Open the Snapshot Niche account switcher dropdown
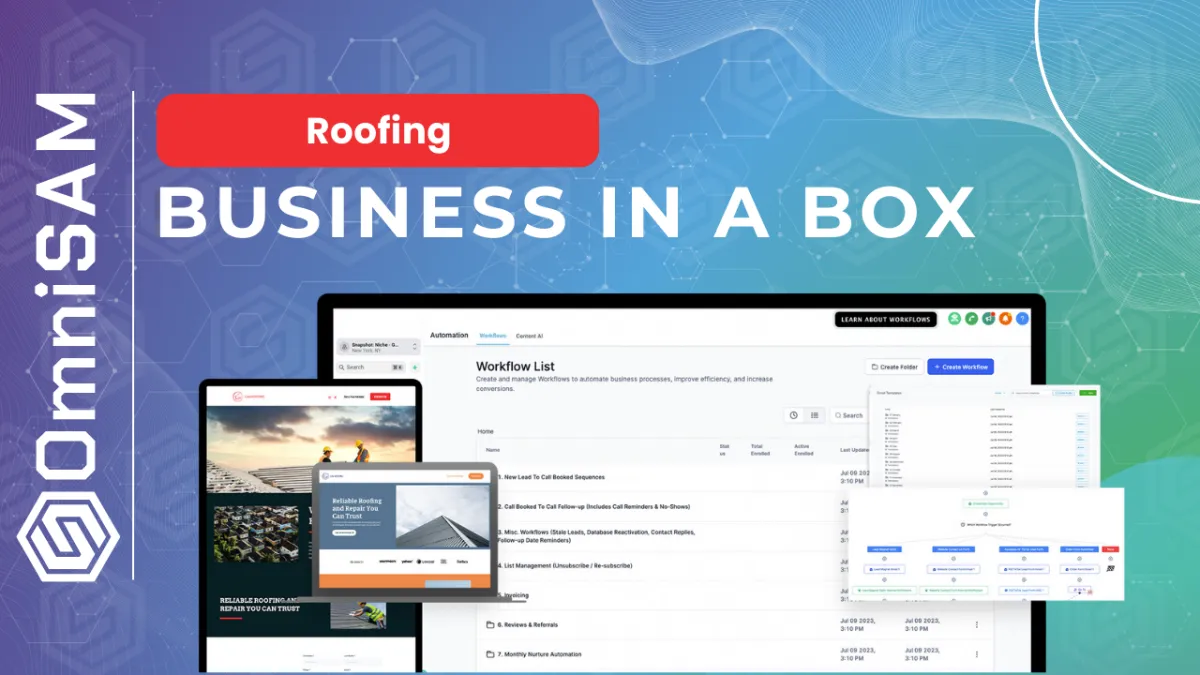The image size is (1200, 675). pyautogui.click(x=378, y=347)
